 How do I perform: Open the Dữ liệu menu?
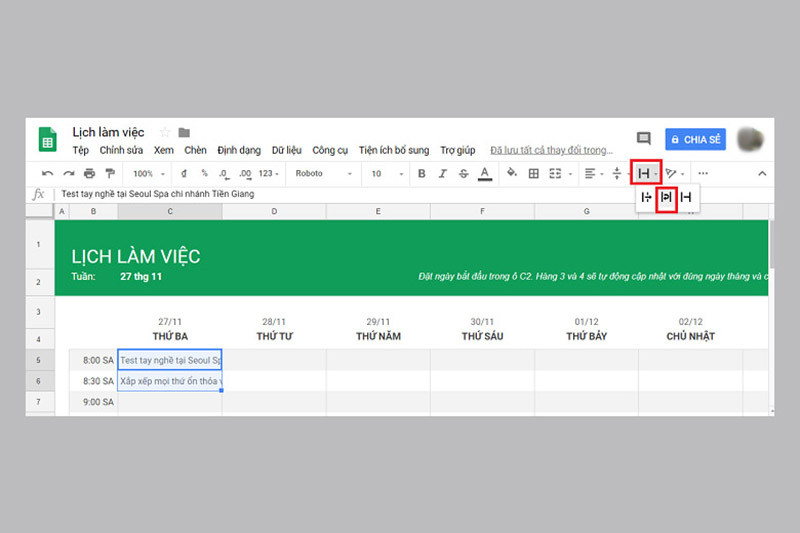coord(287,150)
